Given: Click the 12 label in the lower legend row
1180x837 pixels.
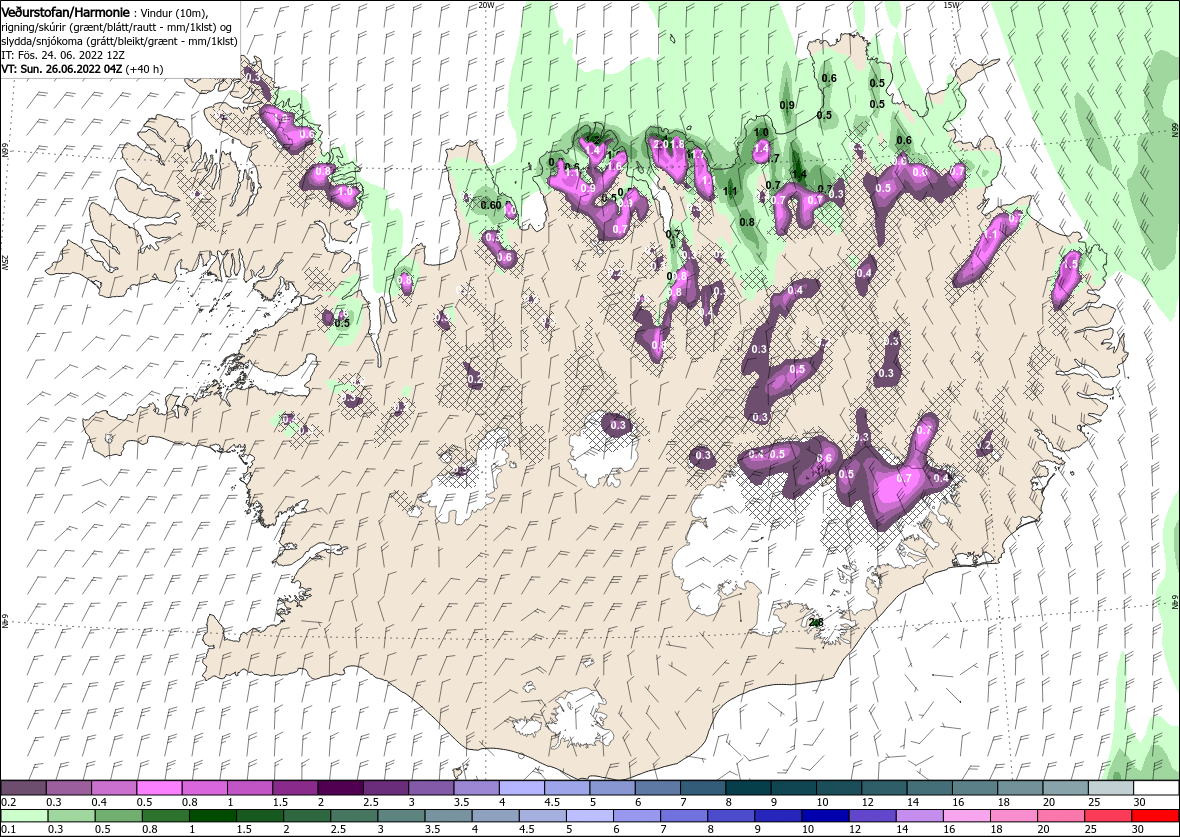Looking at the screenshot, I should tap(856, 829).
